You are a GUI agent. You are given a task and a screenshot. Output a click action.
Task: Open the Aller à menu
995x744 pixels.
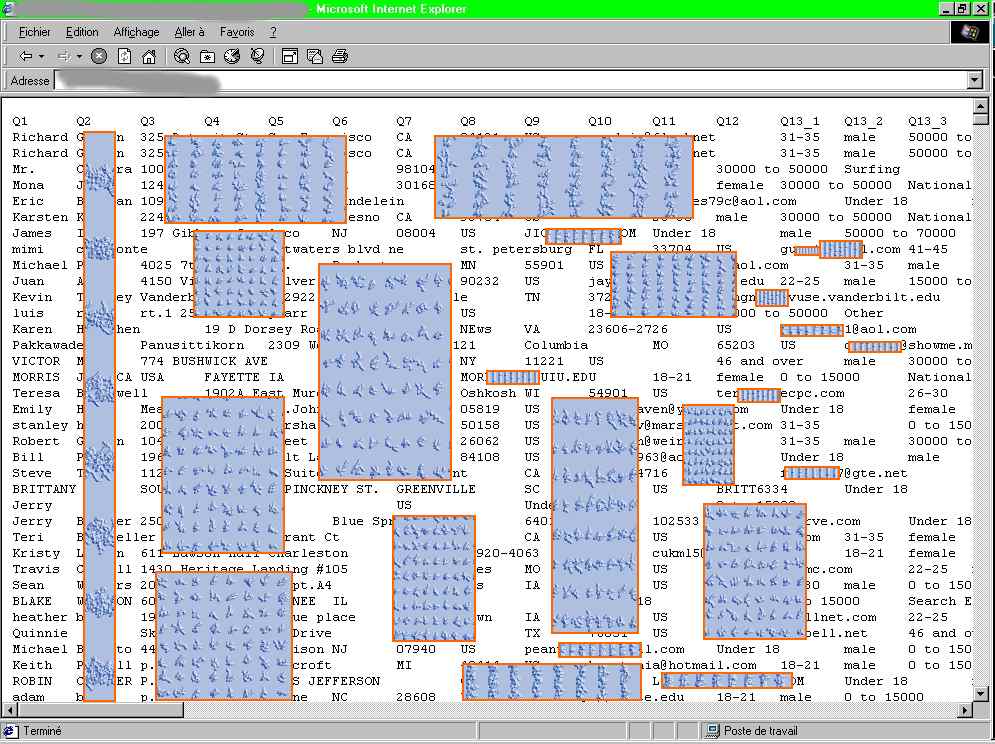tap(190, 32)
